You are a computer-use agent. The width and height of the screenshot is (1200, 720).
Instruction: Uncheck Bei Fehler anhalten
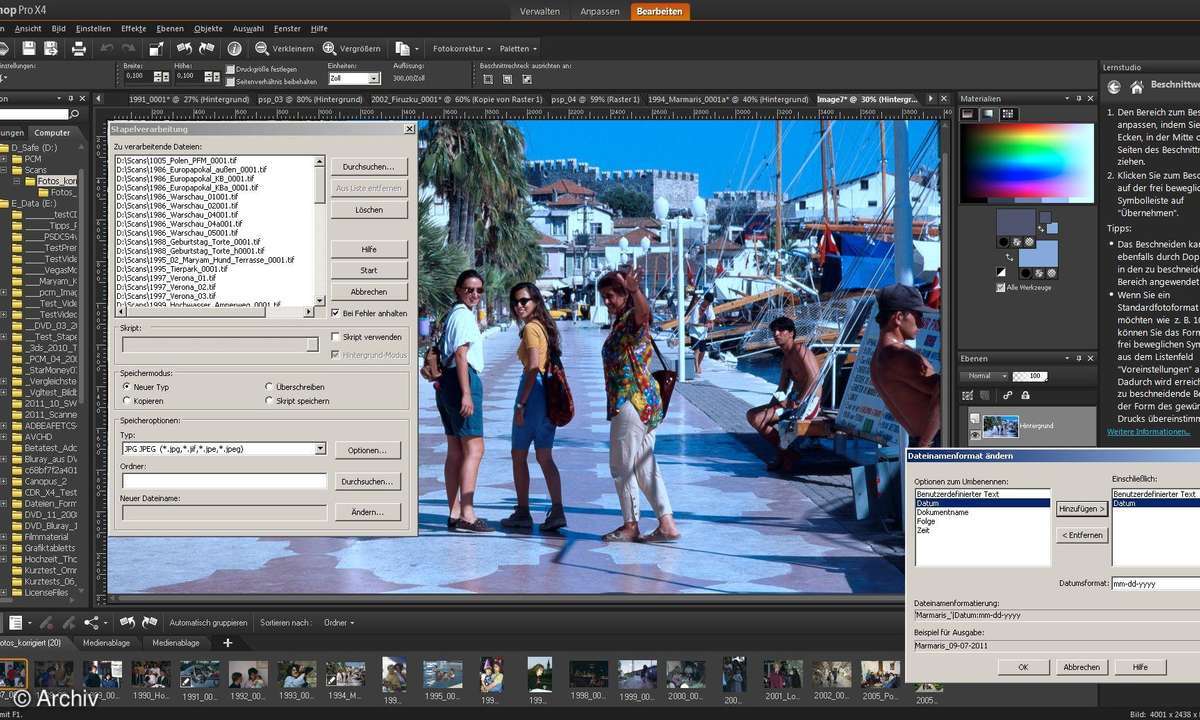(x=336, y=313)
